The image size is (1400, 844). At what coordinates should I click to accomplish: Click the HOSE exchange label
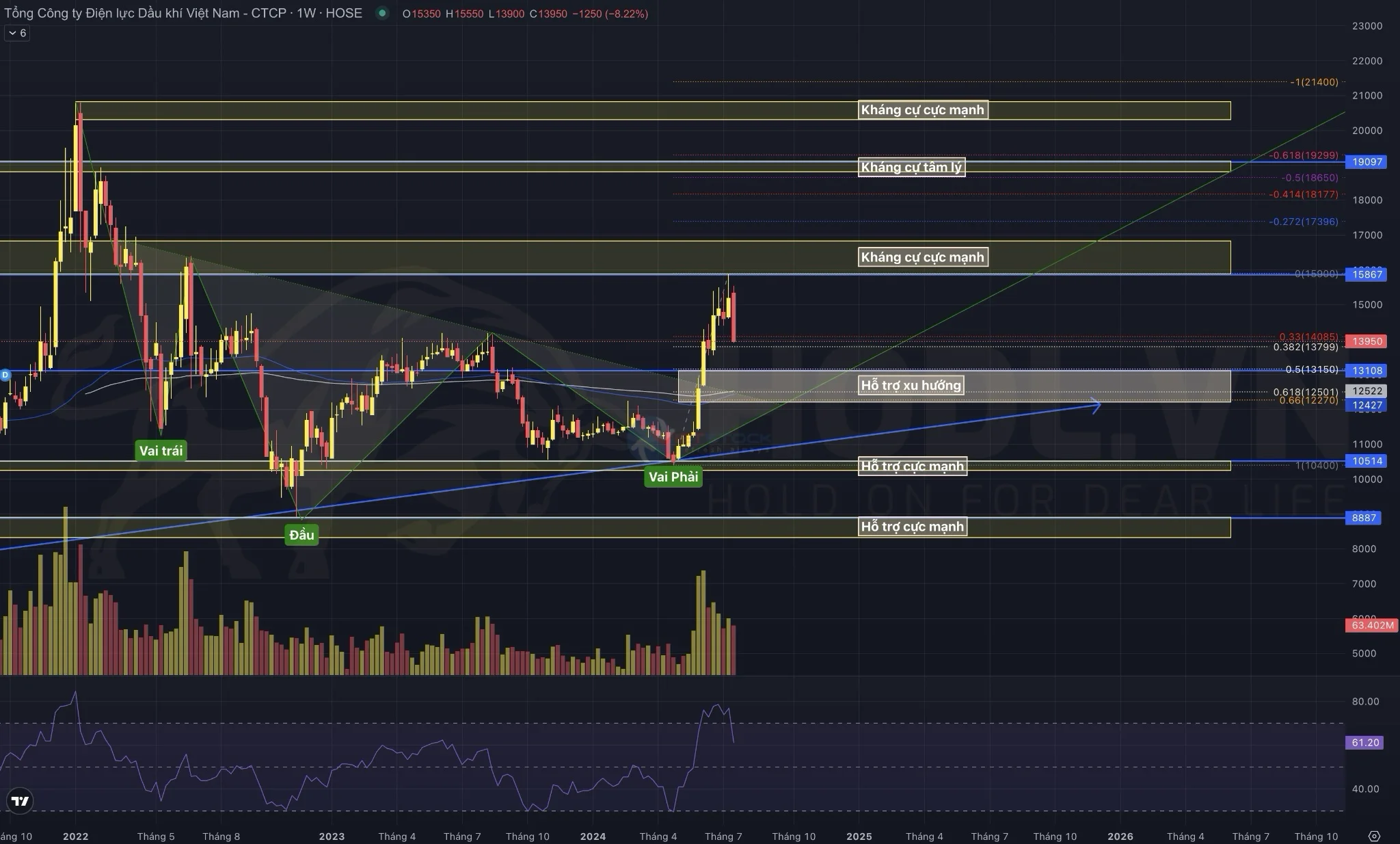345,13
